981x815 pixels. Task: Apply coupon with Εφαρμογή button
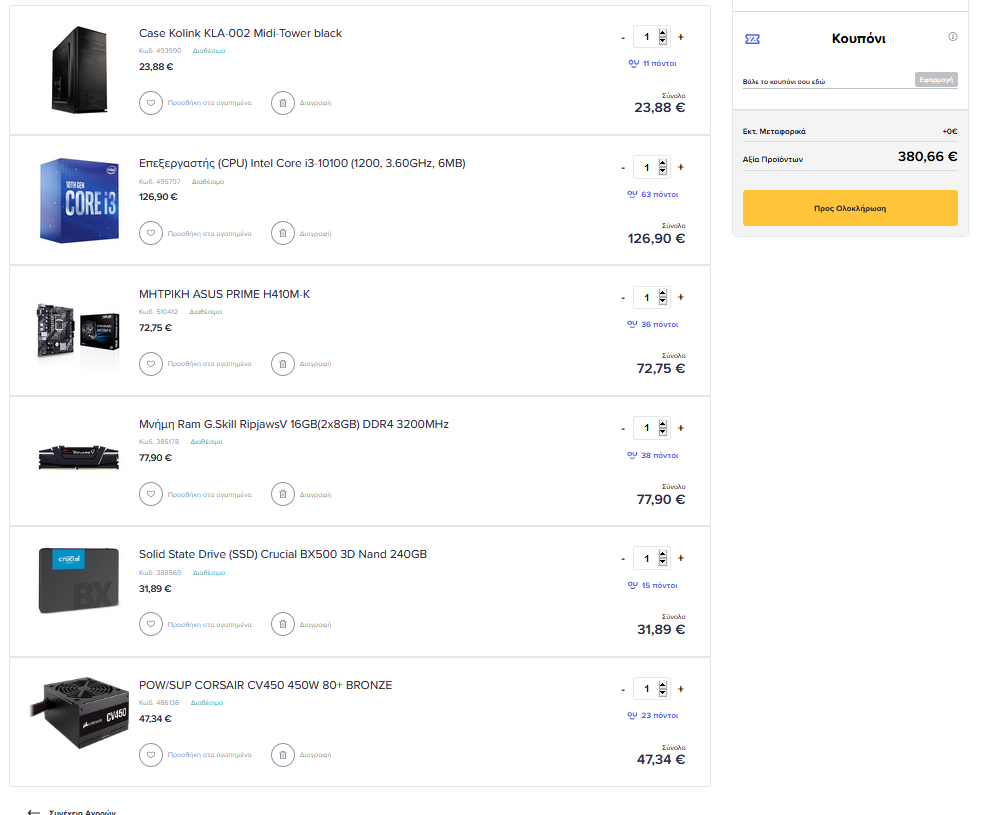936,80
